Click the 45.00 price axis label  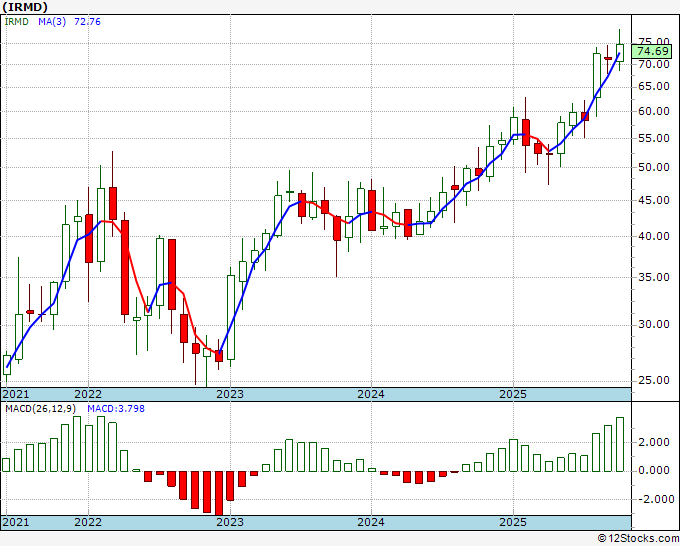point(654,200)
